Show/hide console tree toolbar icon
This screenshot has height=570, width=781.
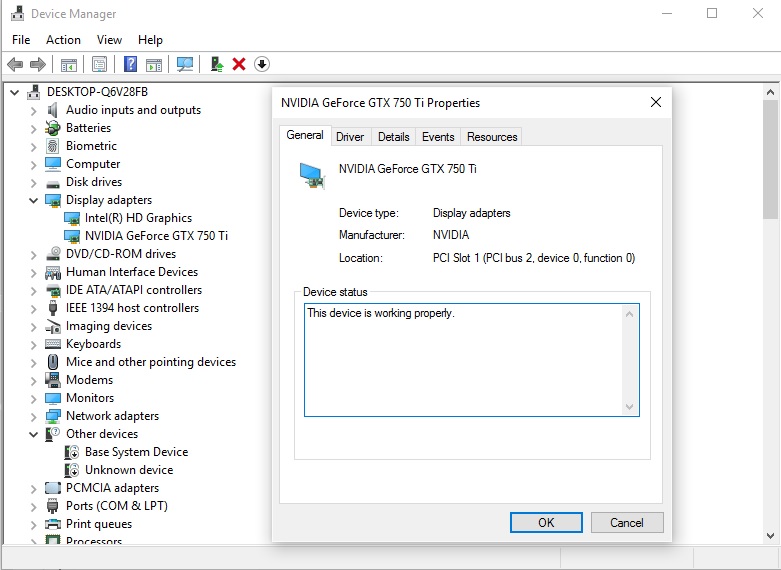(69, 64)
